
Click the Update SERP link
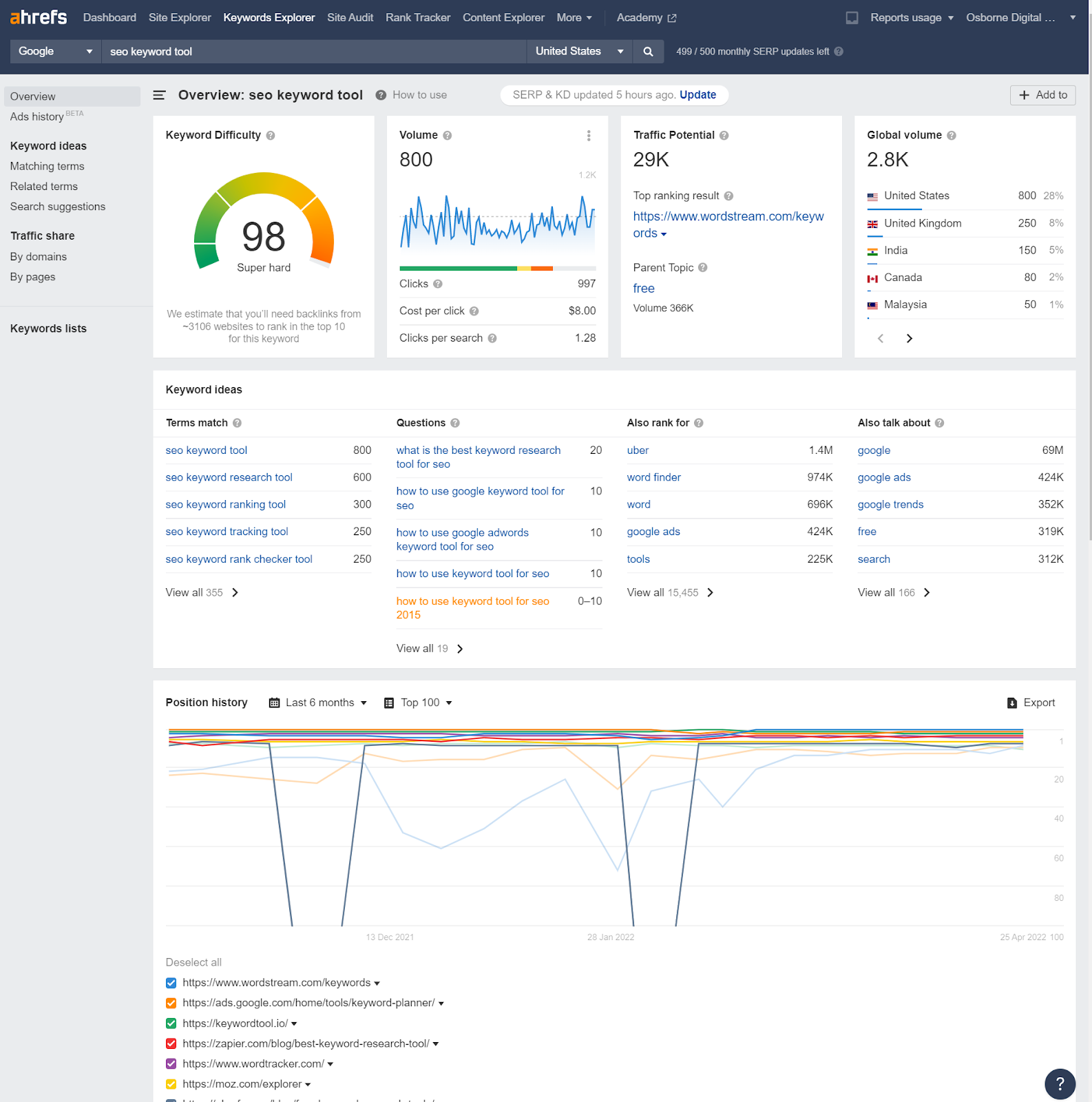click(697, 95)
